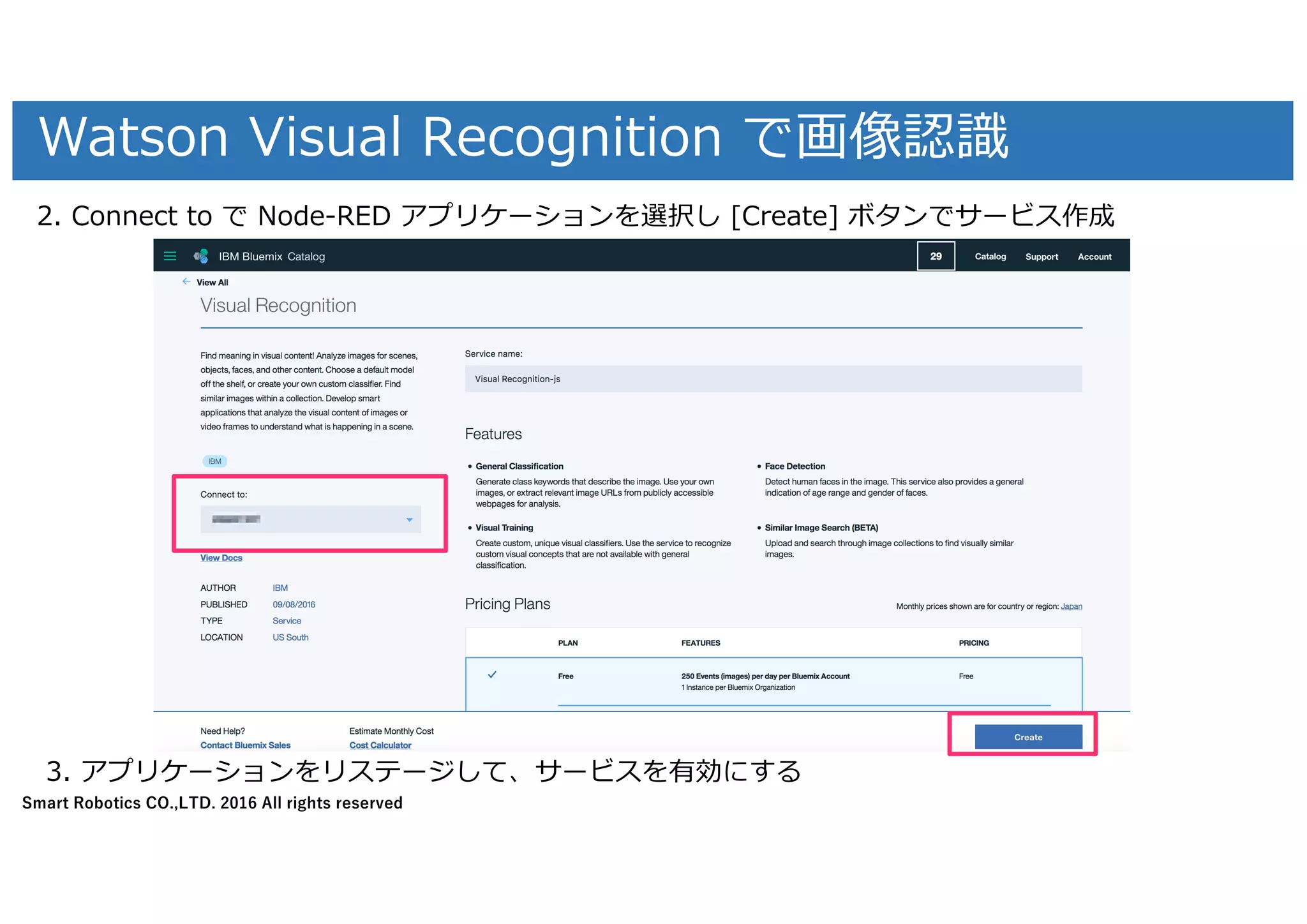Screen dimensions: 1307x924
Task: Click the Need Help? text
Action: click(x=223, y=731)
